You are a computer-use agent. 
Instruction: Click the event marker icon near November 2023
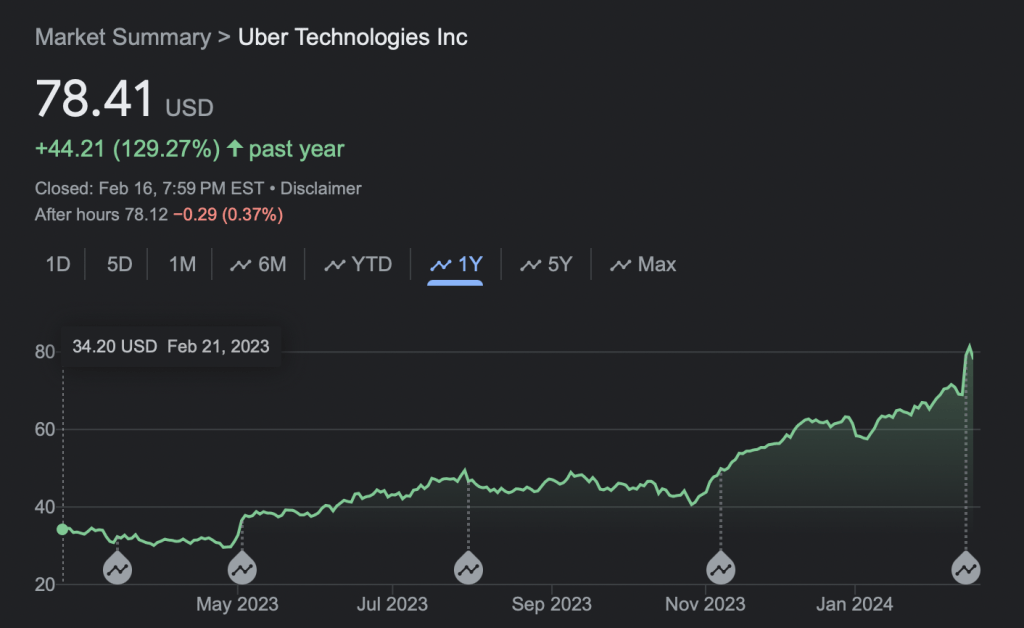(720, 569)
